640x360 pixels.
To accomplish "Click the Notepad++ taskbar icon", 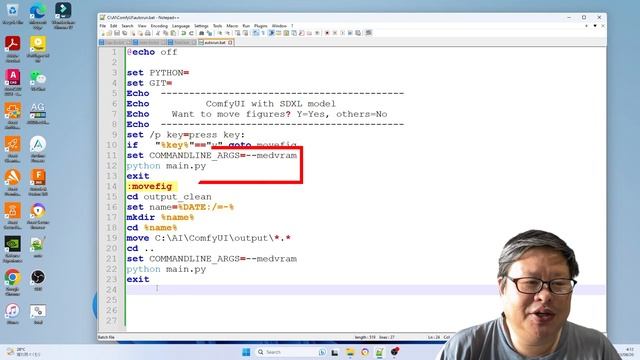I will (x=380, y=352).
